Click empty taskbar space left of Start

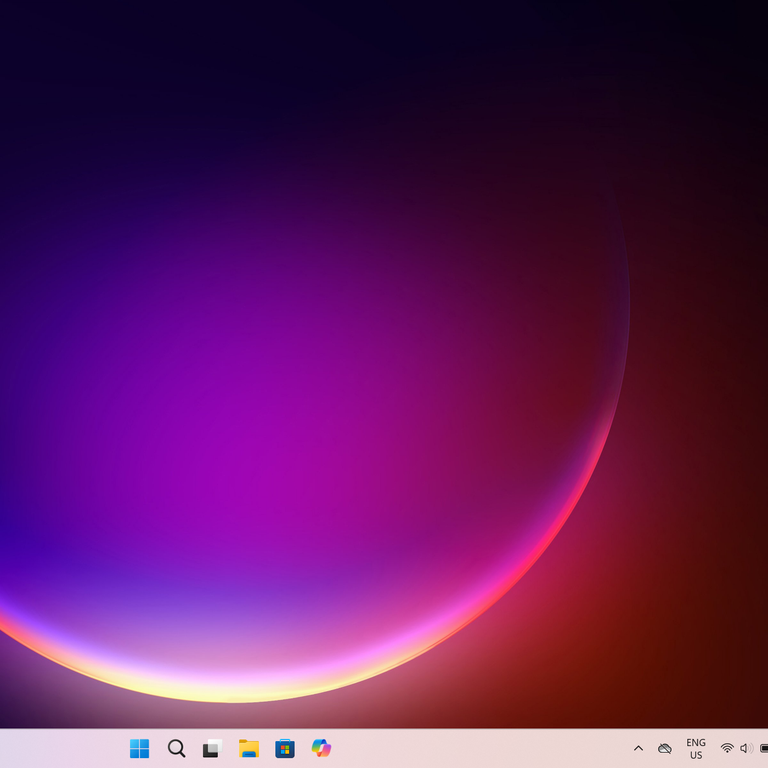pyautogui.click(x=60, y=748)
